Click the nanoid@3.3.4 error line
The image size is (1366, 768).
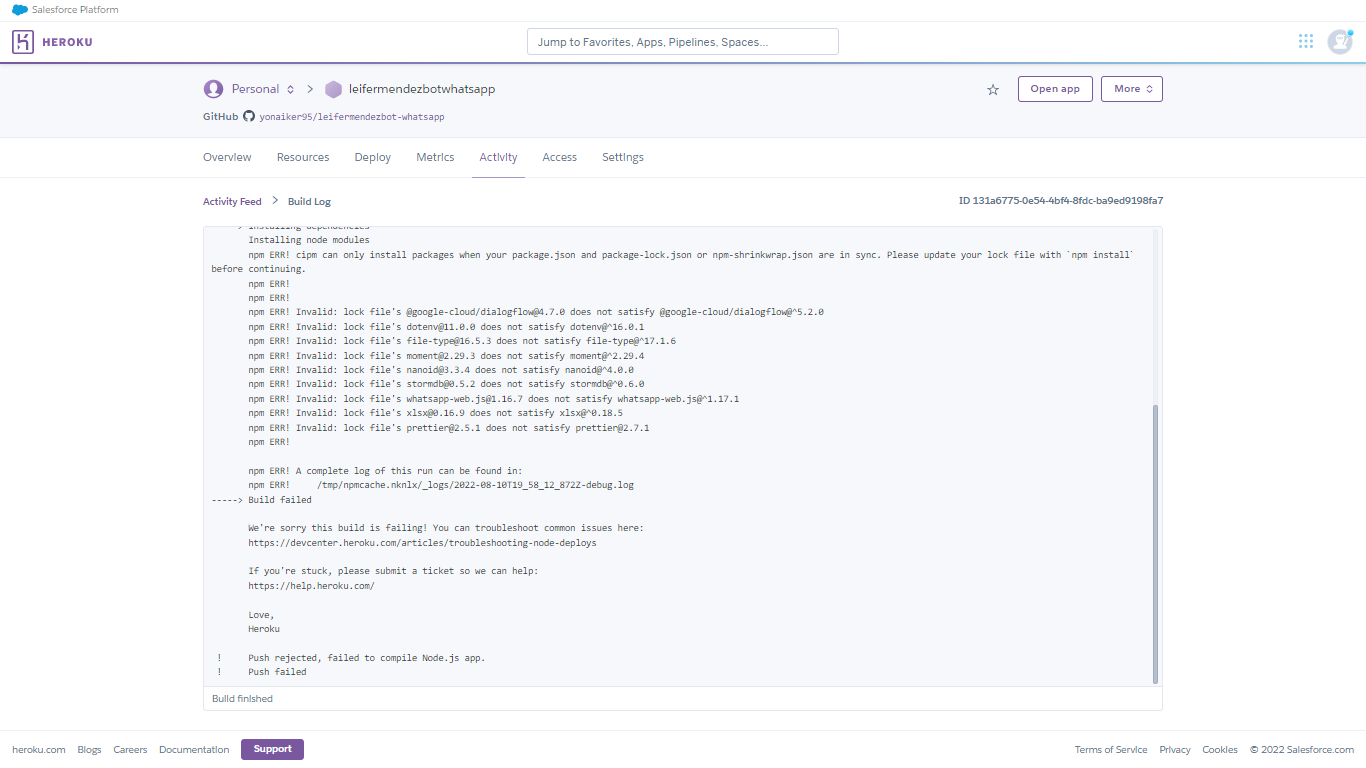pyautogui.click(x=441, y=370)
